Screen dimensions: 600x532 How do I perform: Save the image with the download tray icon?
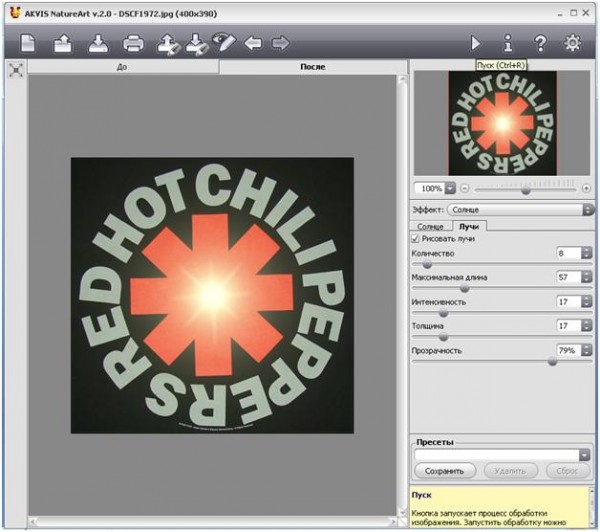(98, 43)
